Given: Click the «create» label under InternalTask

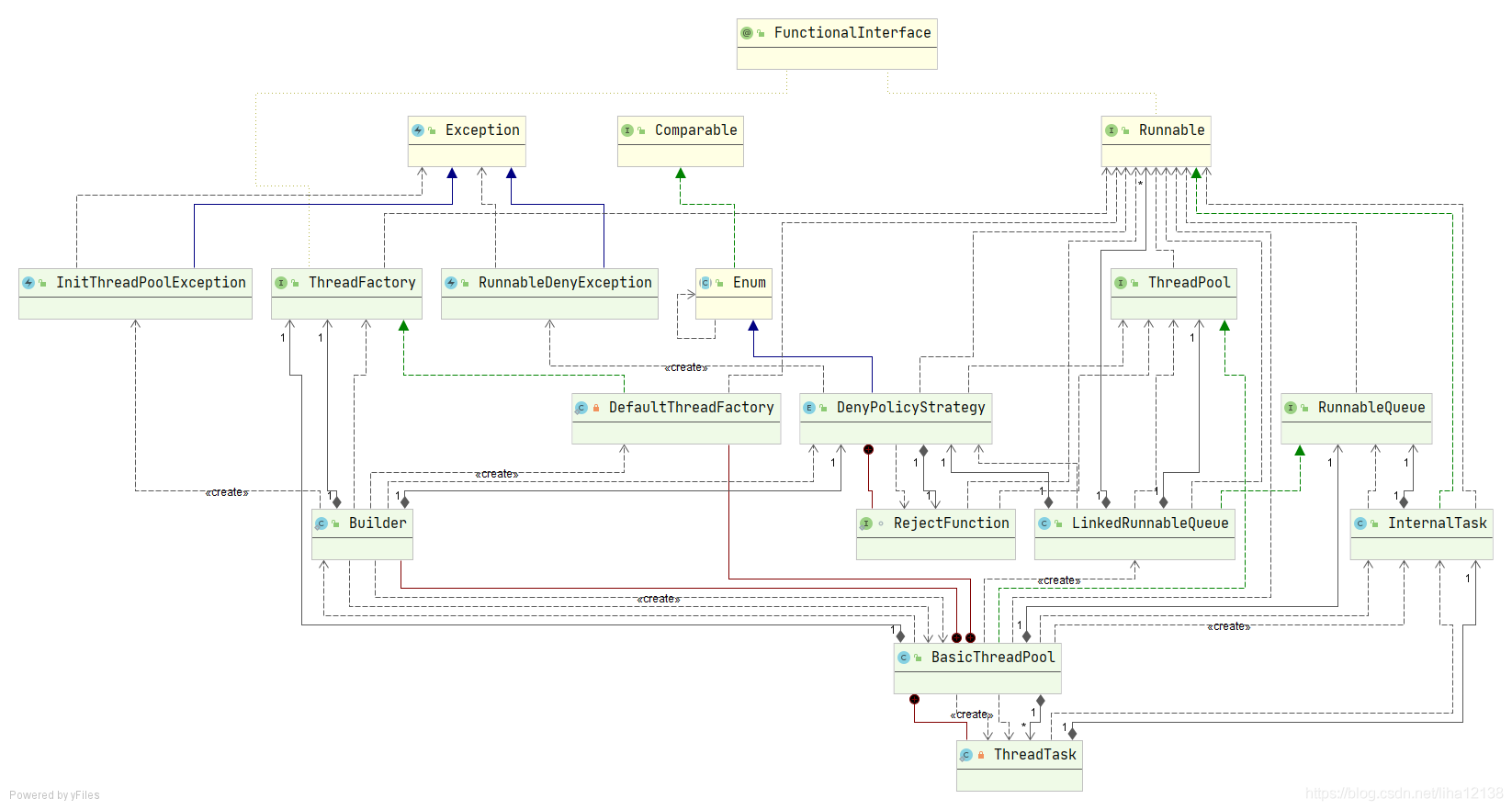Looking at the screenshot, I should pos(1229,626).
